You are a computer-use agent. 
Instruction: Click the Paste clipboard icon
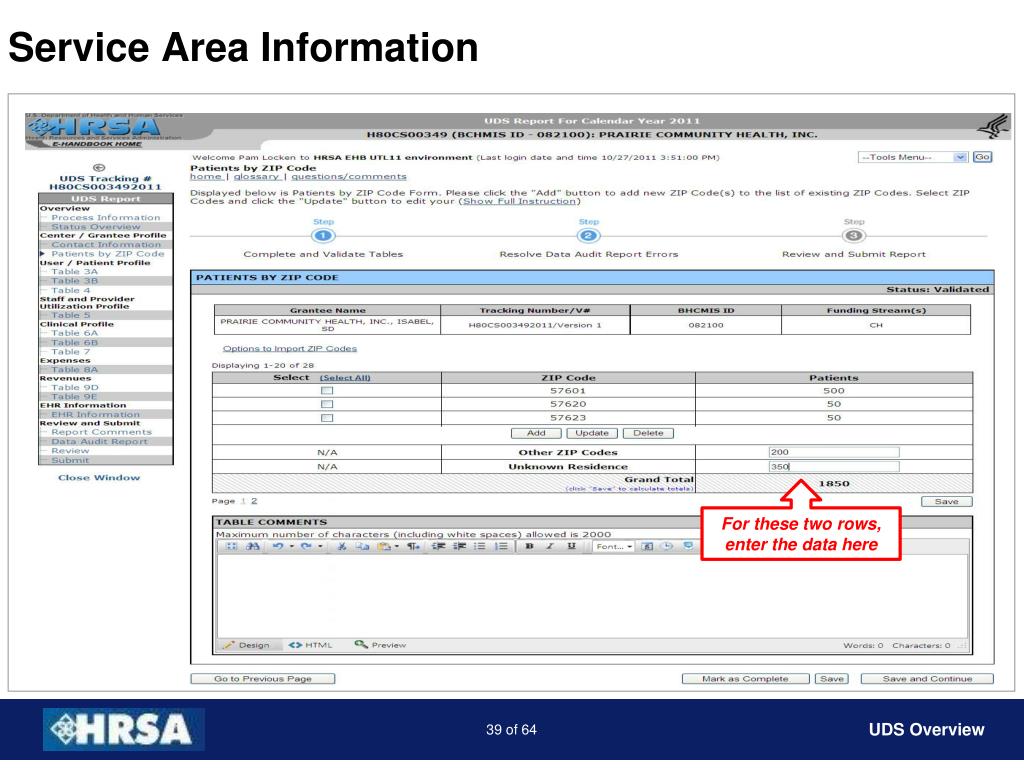click(384, 547)
